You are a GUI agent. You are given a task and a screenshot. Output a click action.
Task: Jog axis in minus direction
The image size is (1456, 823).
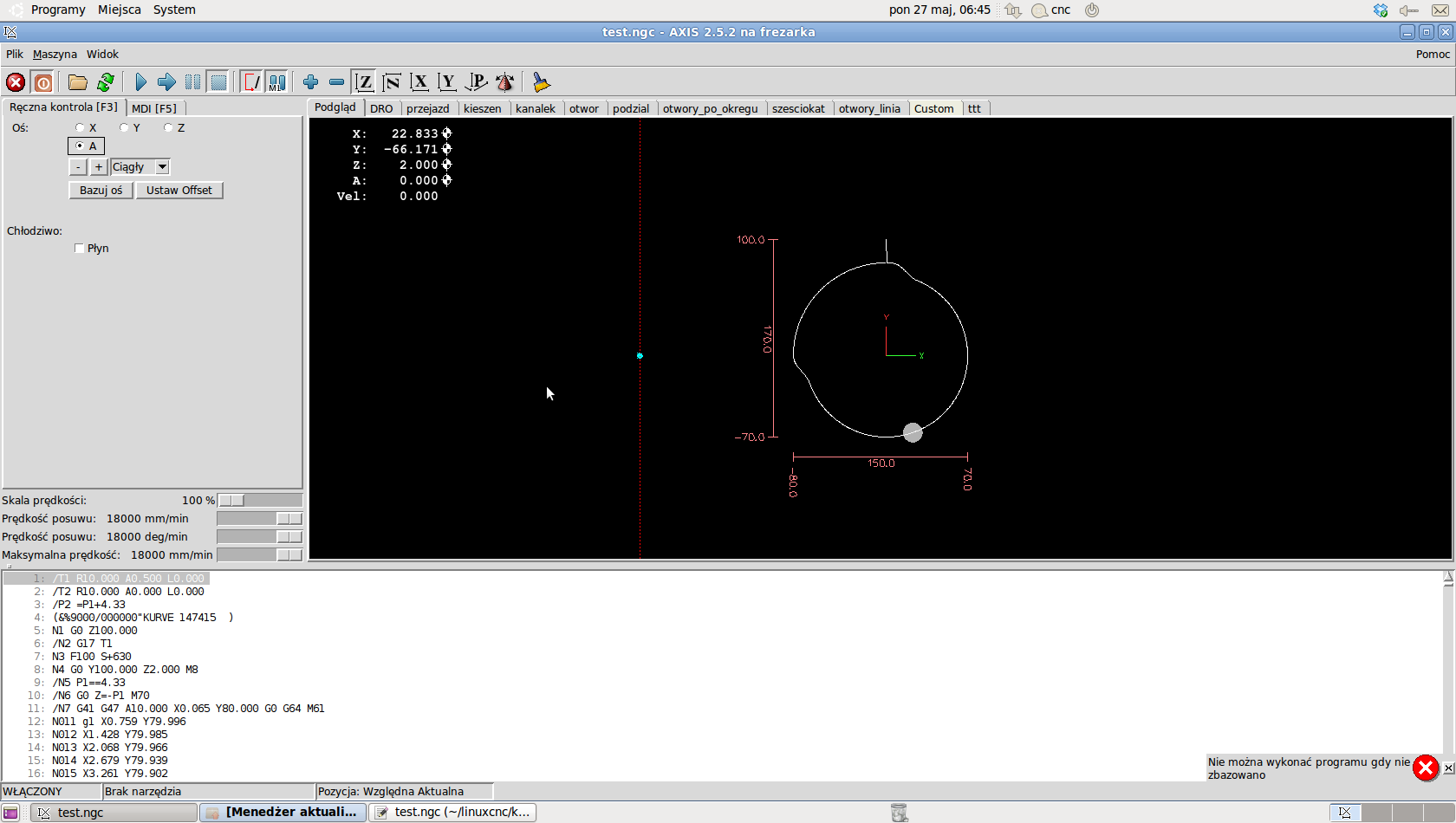point(78,167)
